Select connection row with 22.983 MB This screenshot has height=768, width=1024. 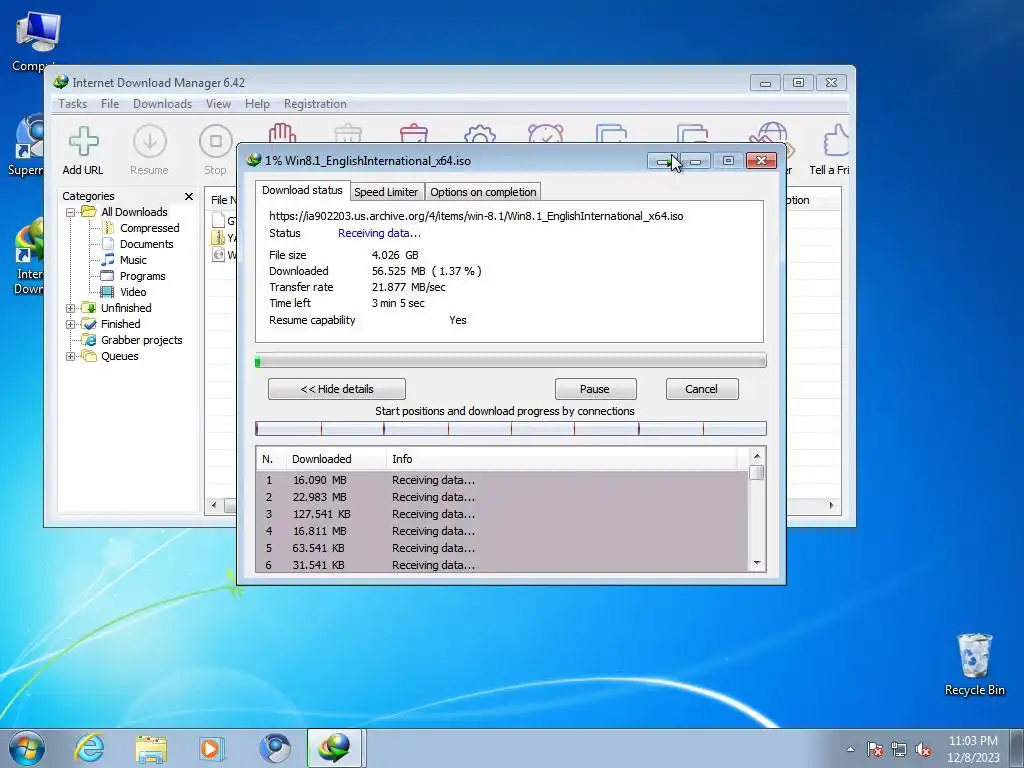click(502, 497)
